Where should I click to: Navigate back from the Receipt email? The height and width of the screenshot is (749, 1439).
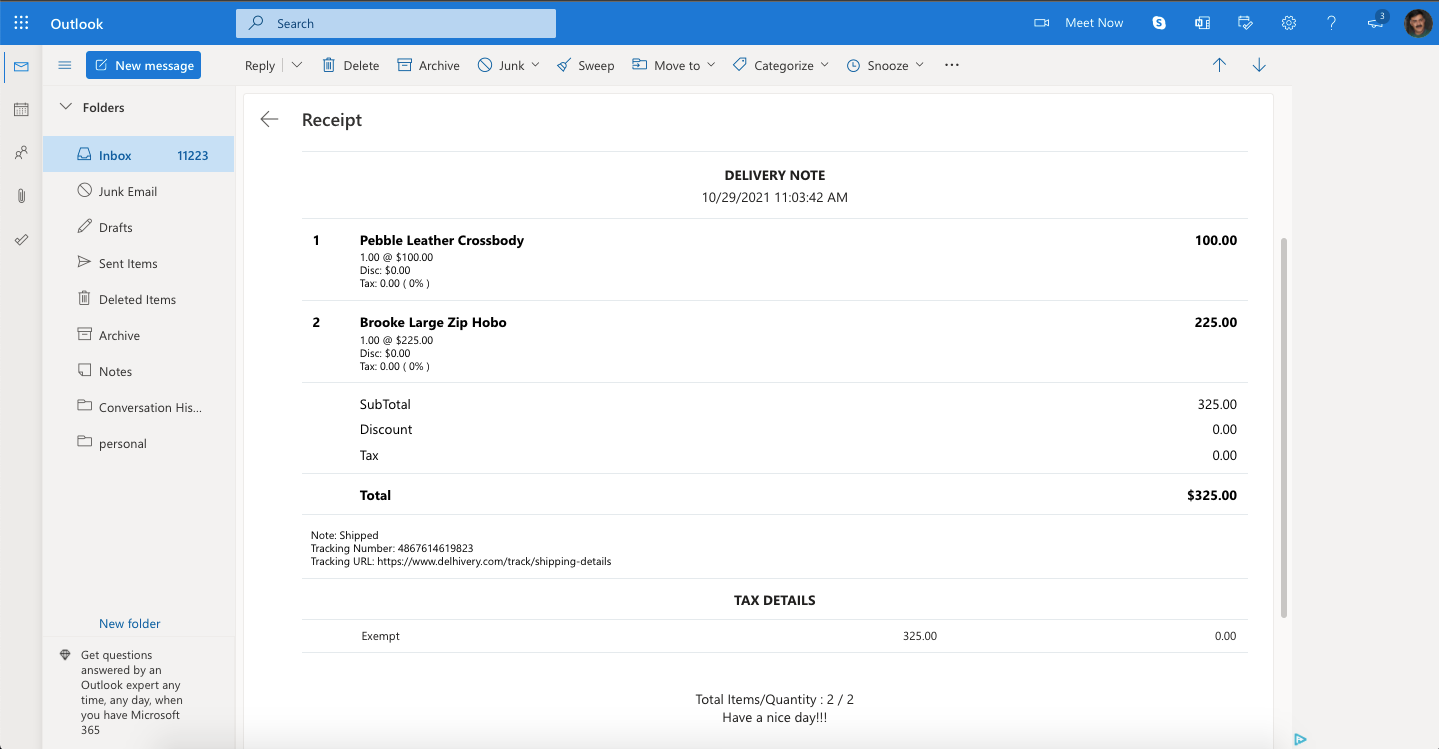(x=268, y=118)
